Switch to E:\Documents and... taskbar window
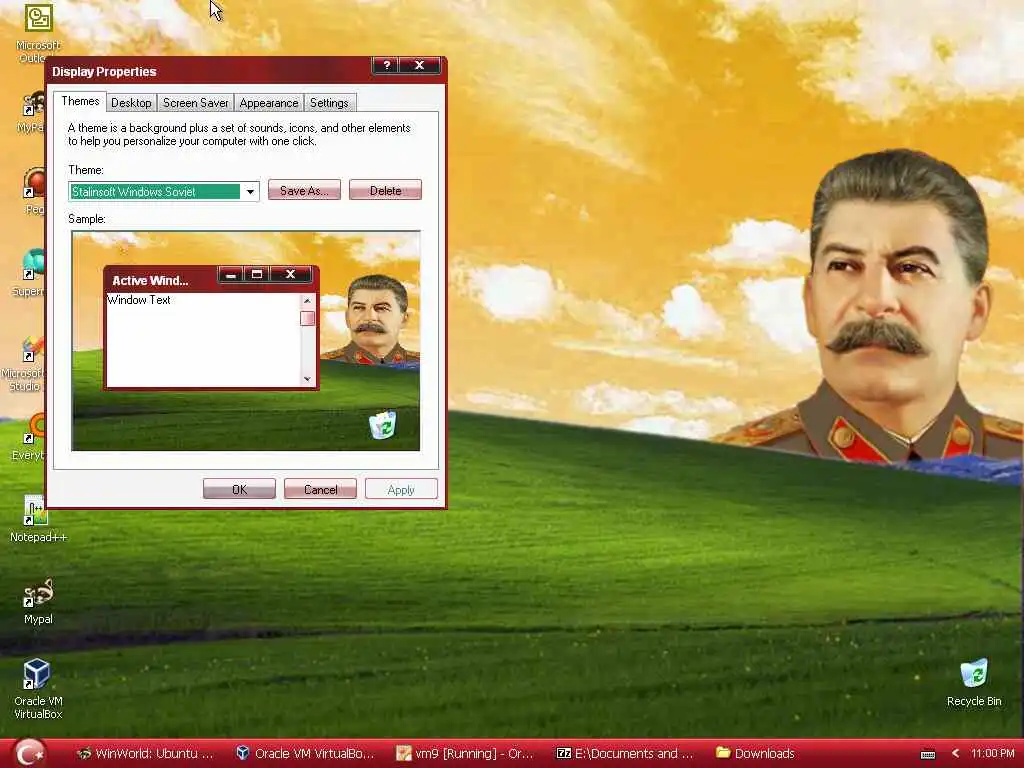Screen dimensions: 1024x768 click(625, 754)
